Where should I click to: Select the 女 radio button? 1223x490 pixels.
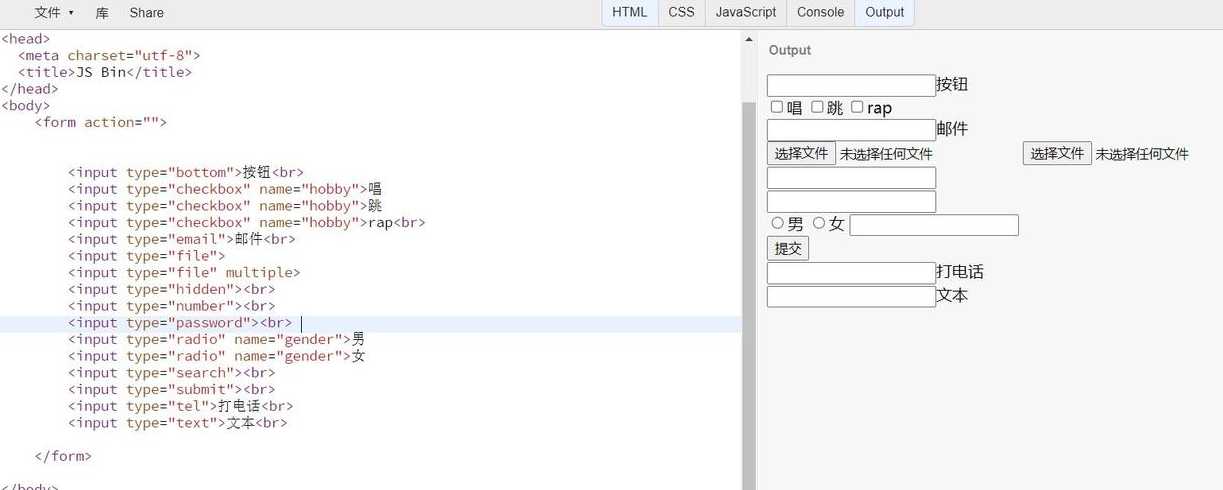[x=819, y=223]
